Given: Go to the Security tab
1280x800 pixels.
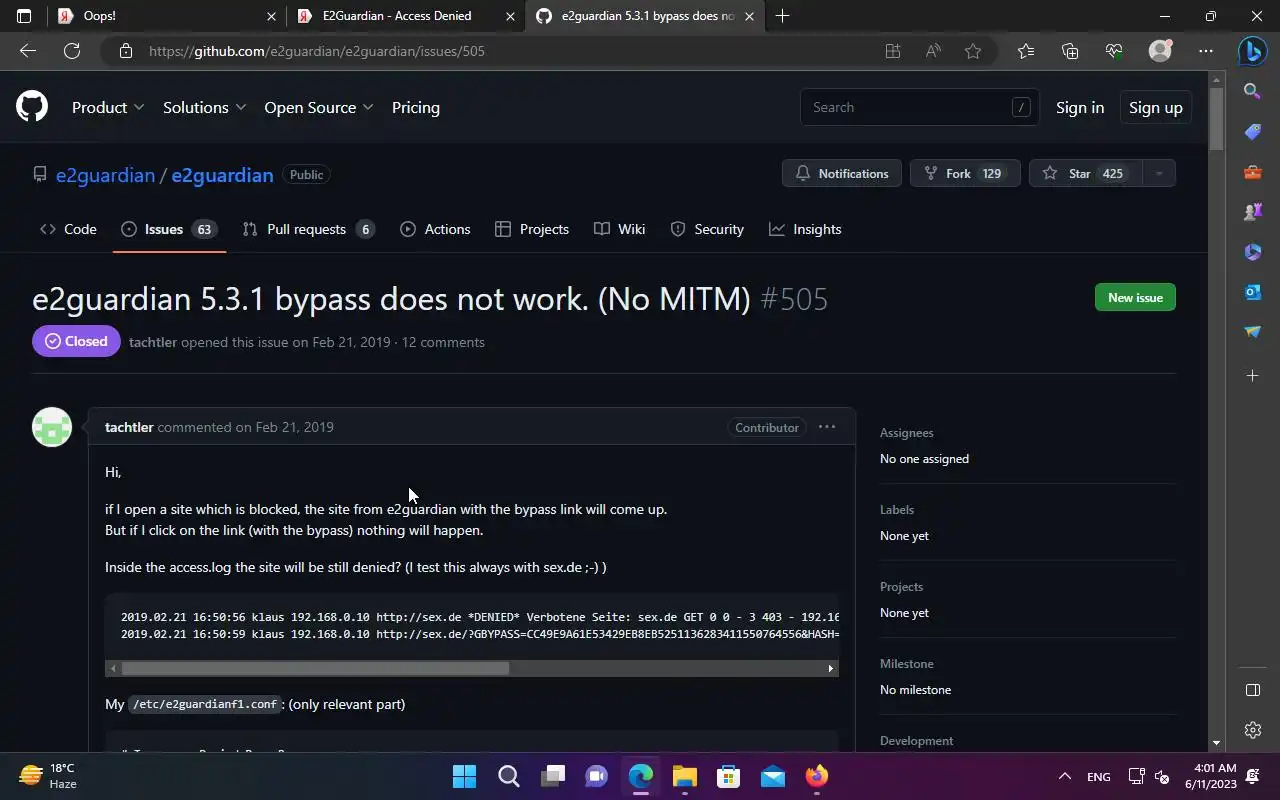Looking at the screenshot, I should (707, 229).
